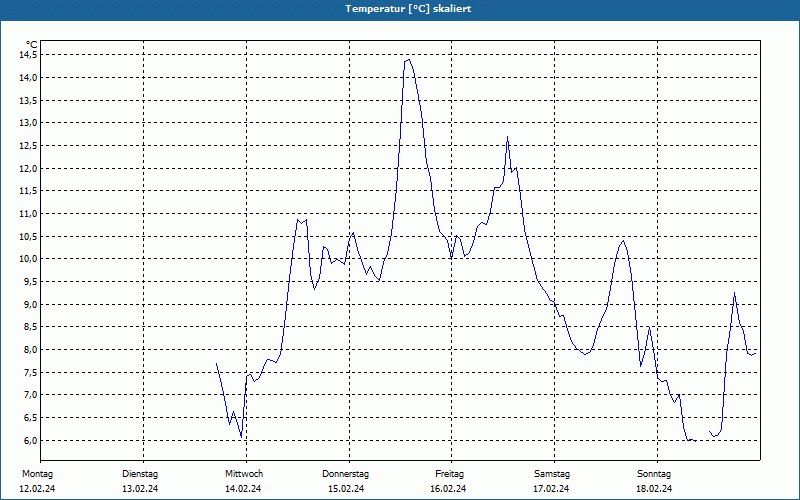Click the Donnerstag day label
This screenshot has height=500, width=800.
click(345, 474)
